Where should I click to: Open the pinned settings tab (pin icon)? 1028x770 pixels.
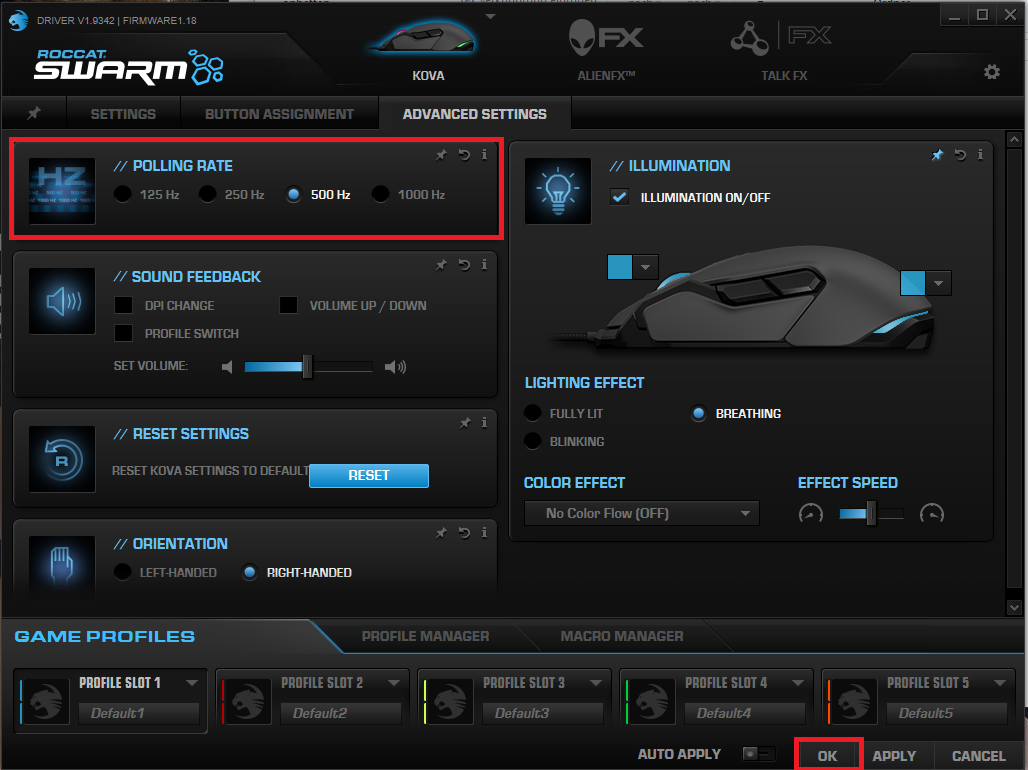click(x=34, y=113)
